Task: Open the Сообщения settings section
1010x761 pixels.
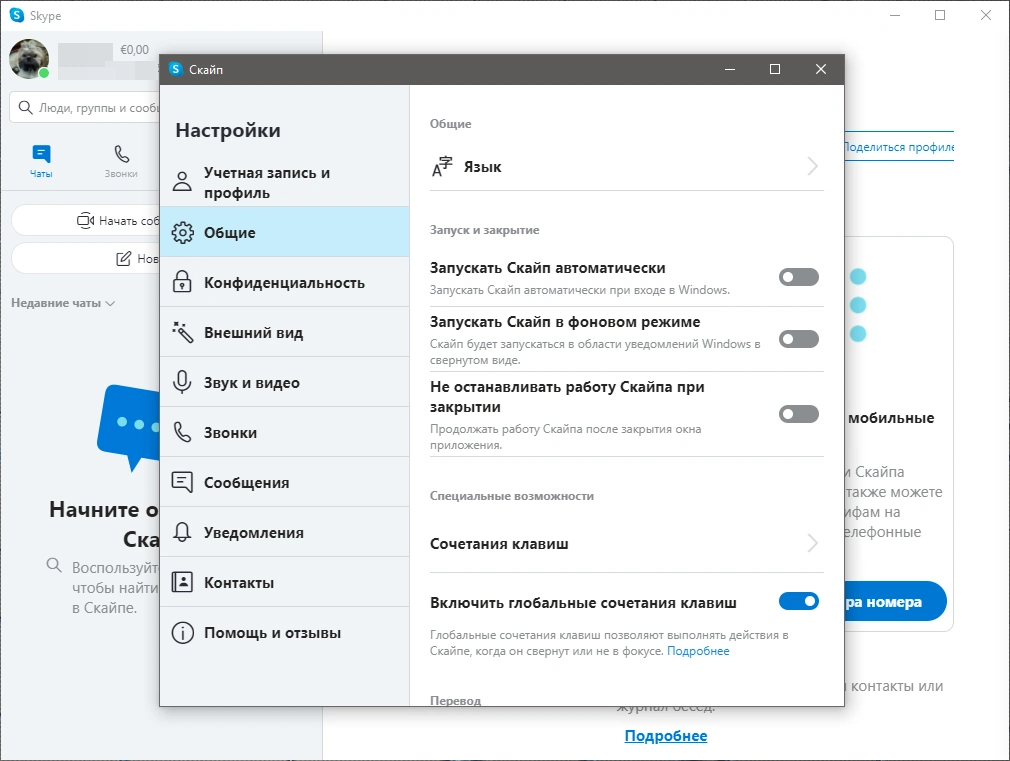Action: (284, 482)
